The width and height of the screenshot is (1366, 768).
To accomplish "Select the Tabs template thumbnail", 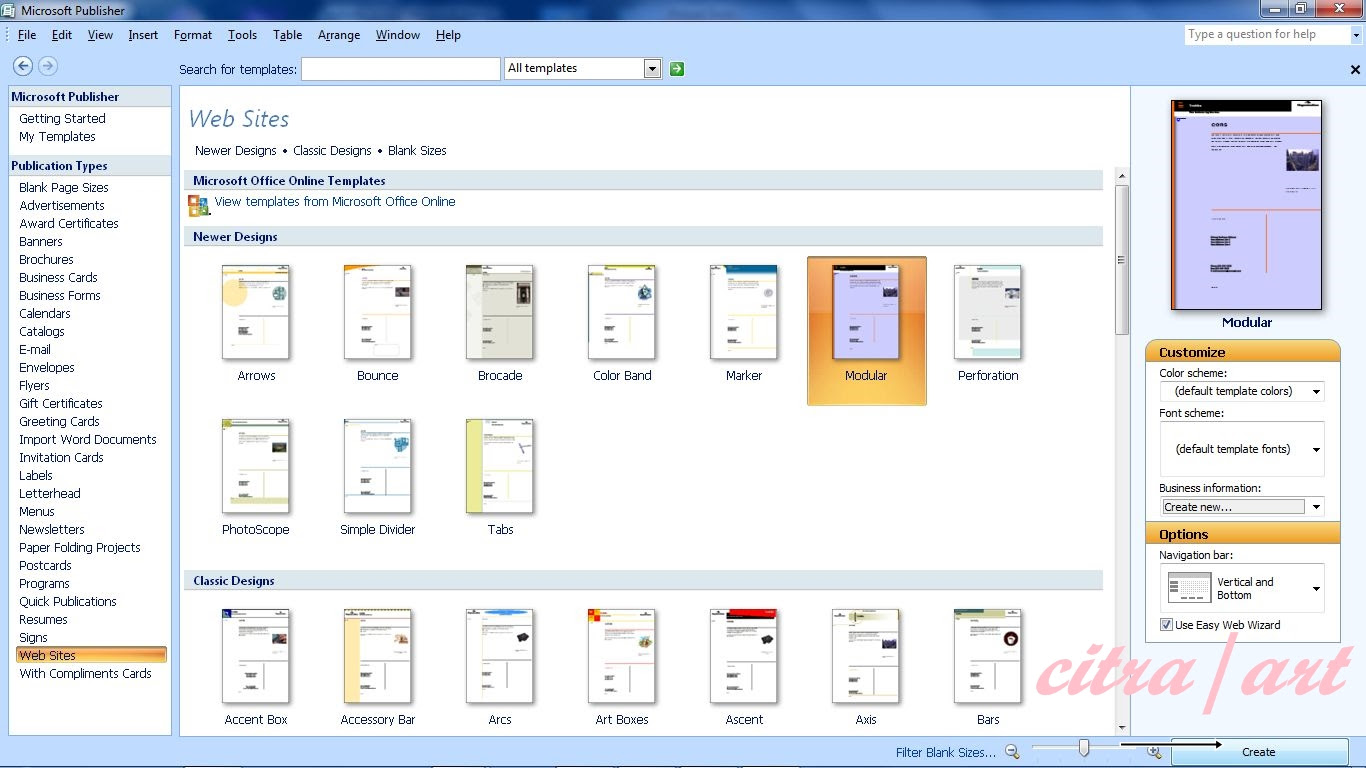I will (x=500, y=466).
